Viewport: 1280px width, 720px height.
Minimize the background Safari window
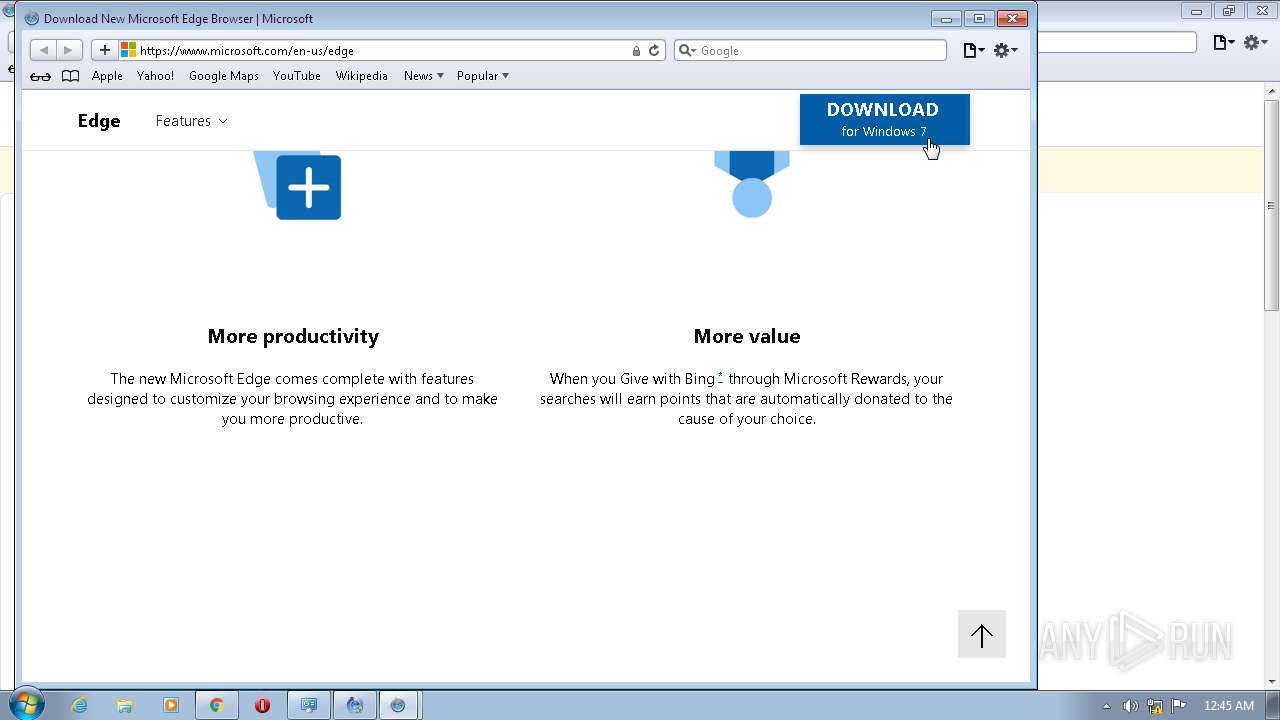1197,12
